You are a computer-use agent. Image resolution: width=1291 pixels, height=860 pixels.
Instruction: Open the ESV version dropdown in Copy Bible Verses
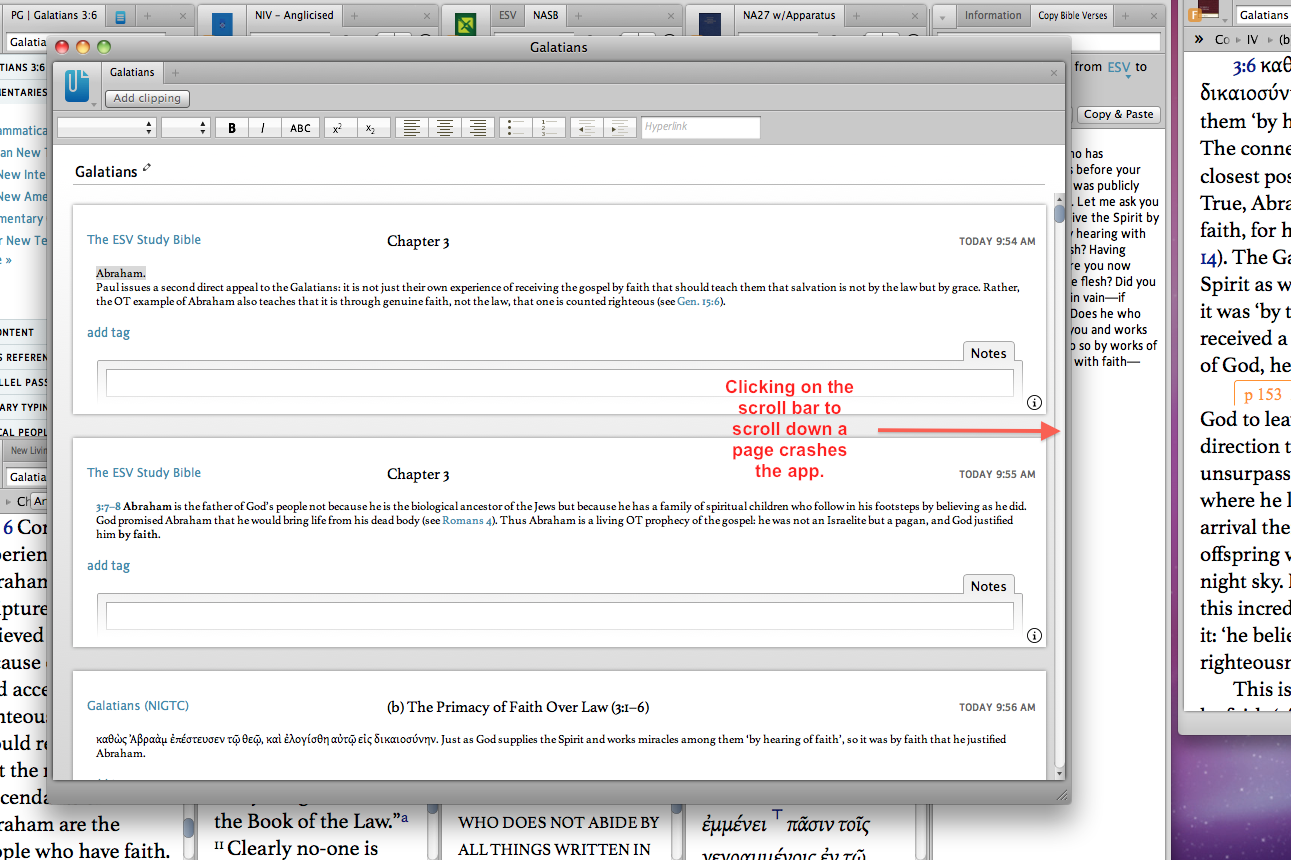pyautogui.click(x=1117, y=68)
